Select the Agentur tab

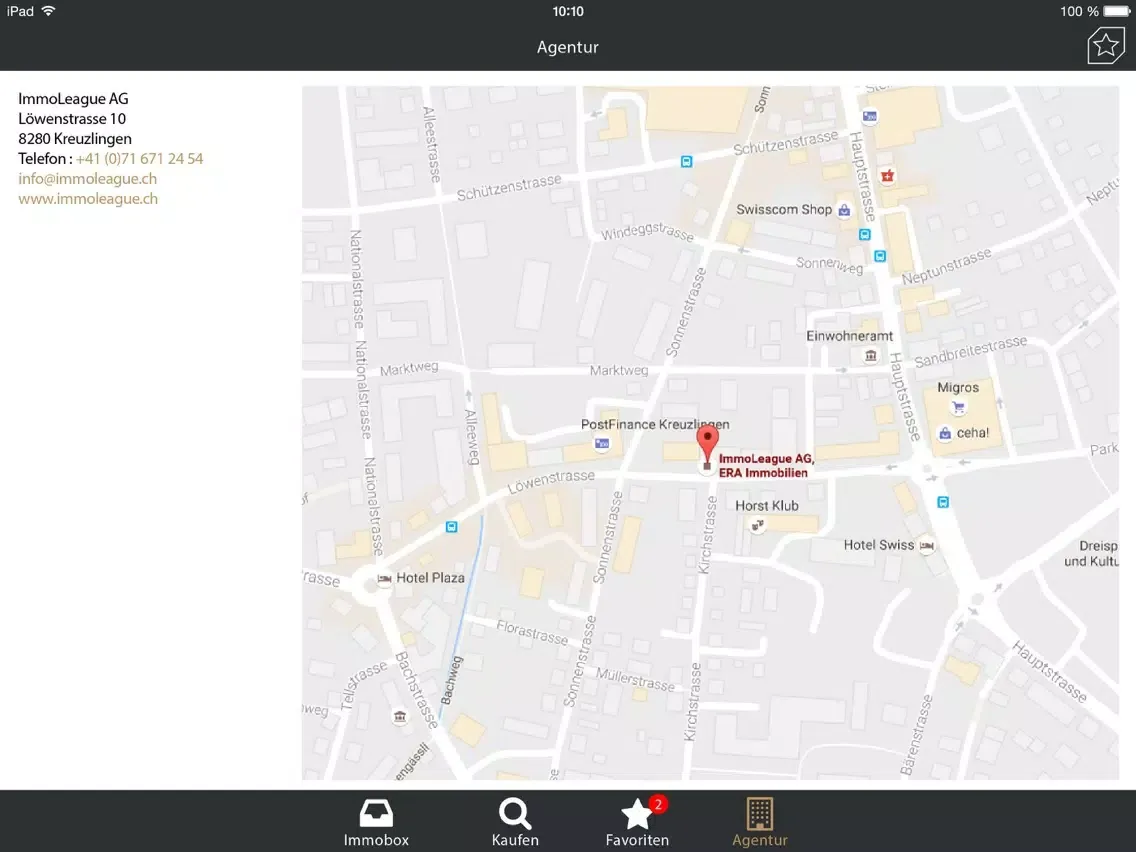coord(759,822)
